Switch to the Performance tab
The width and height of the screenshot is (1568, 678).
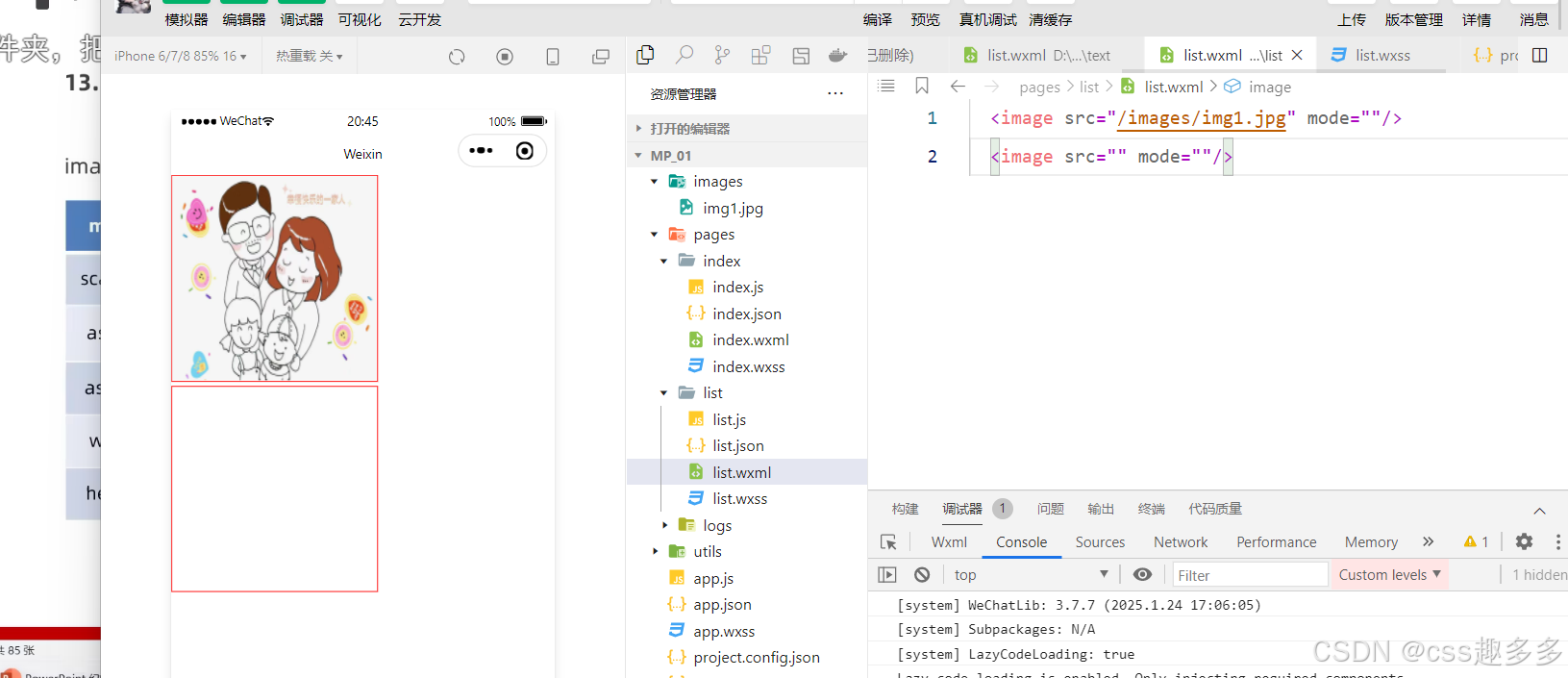tap(1277, 542)
